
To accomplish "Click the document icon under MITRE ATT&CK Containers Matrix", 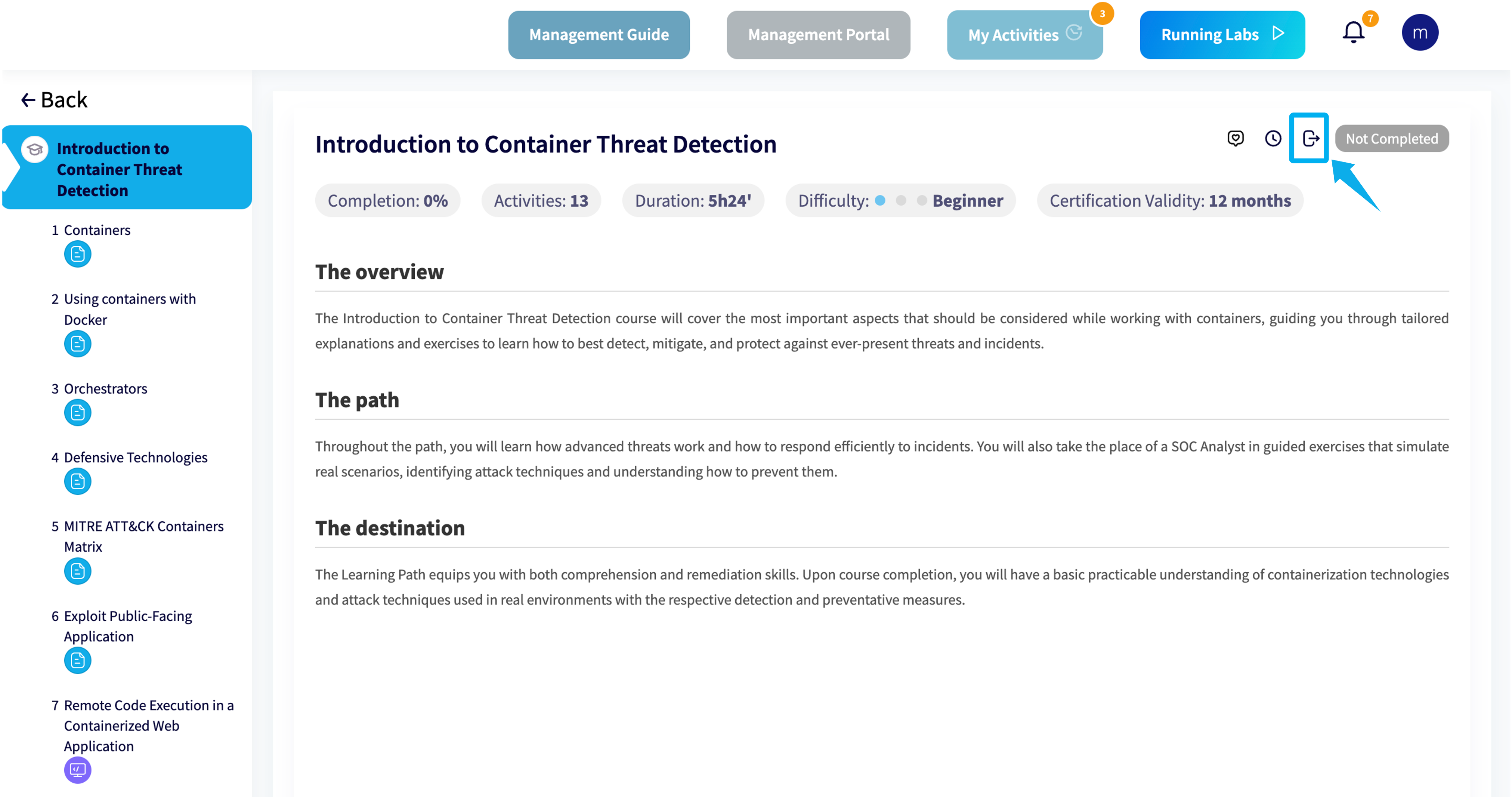I will (77, 571).
